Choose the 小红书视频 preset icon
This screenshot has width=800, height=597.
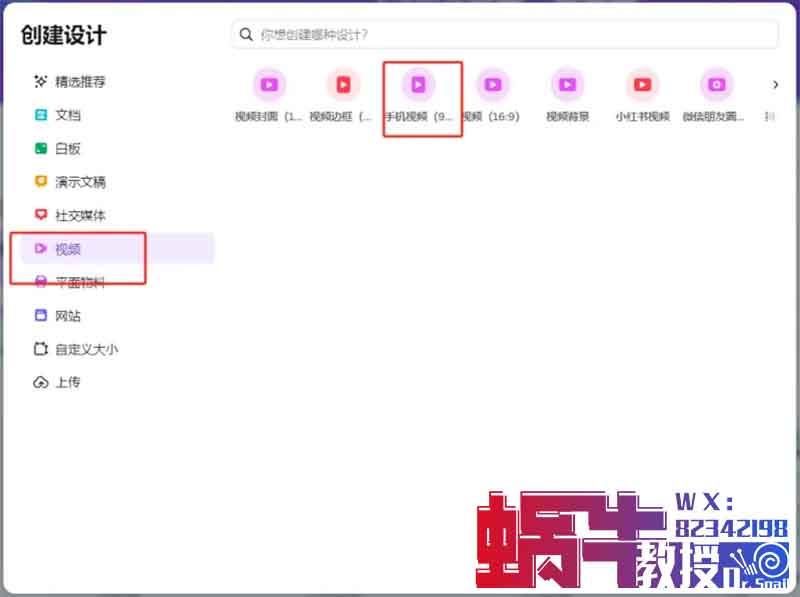(642, 85)
